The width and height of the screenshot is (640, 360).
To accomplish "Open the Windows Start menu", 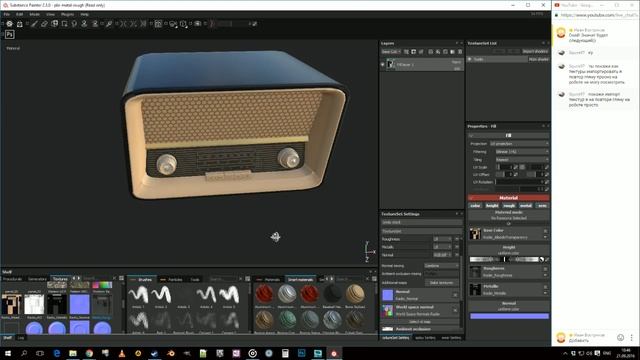I will [x=7, y=353].
